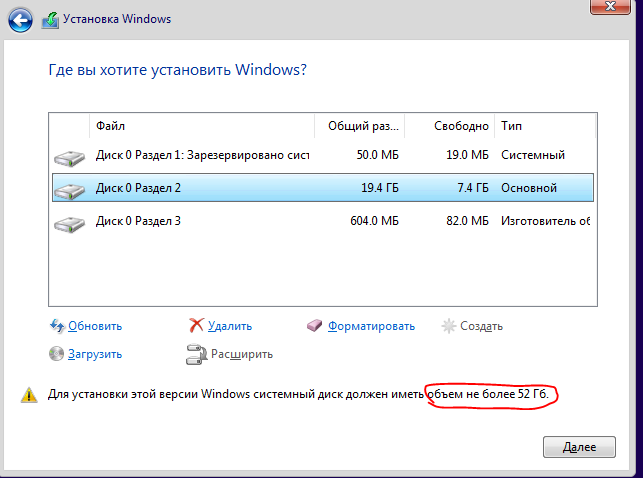Click the Создать label

(481, 326)
